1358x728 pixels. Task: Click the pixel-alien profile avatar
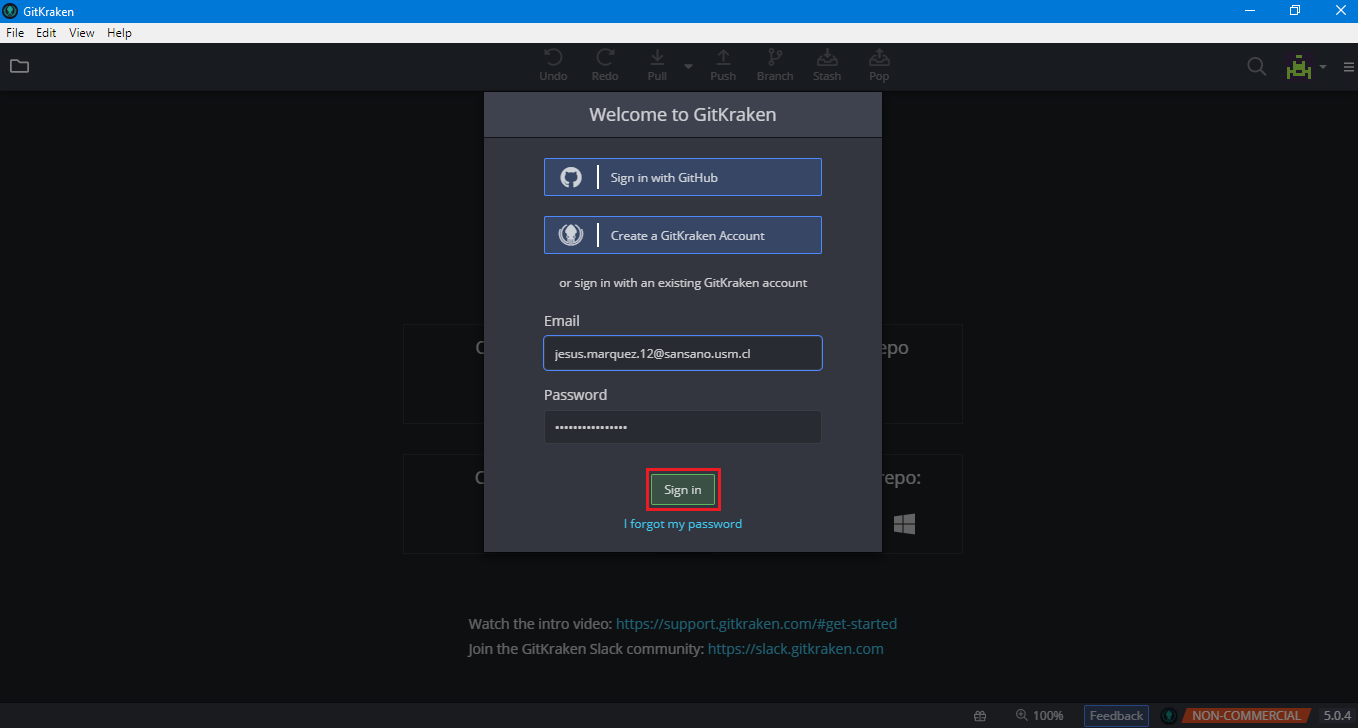click(x=1298, y=67)
